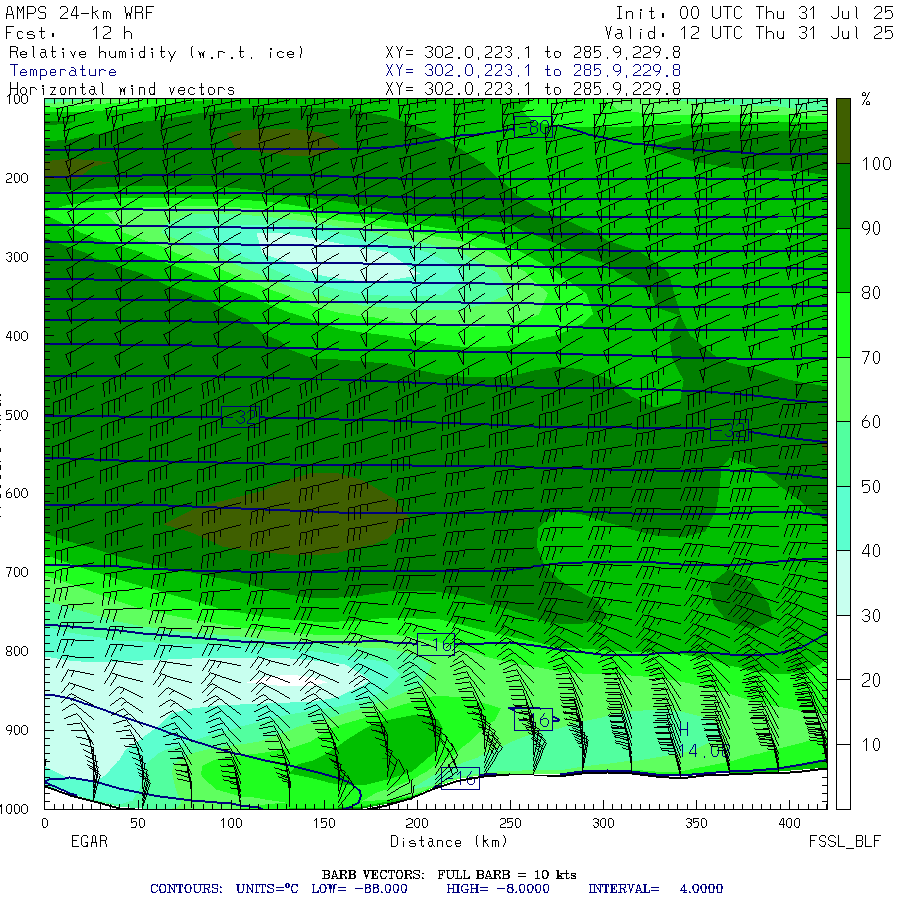This screenshot has height=900, width=900.
Task: Select the "-16" contour label near the terrain surface
Action: point(460,778)
